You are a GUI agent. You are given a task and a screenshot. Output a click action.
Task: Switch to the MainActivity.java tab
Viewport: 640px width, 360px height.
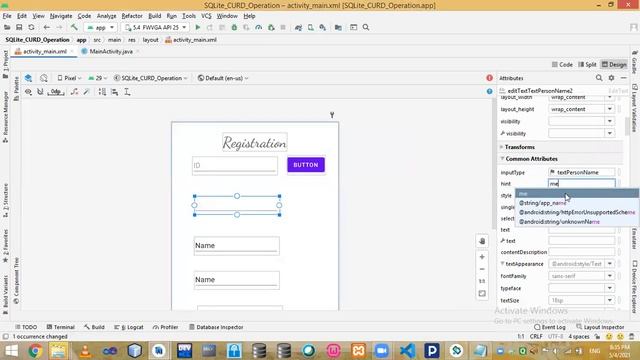(111, 51)
